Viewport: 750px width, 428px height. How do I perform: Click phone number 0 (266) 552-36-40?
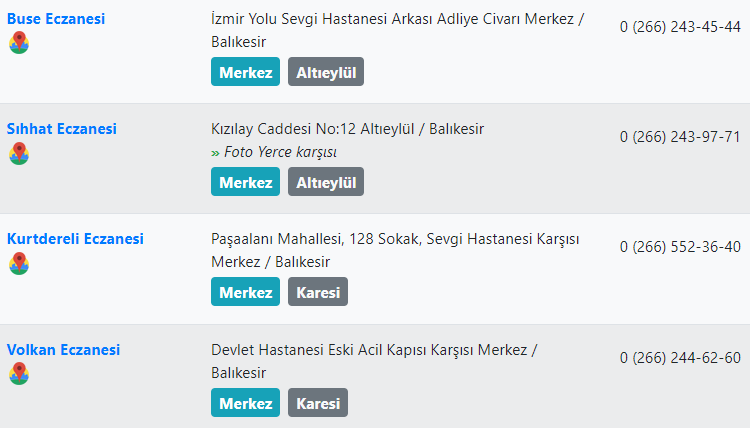[x=680, y=247]
